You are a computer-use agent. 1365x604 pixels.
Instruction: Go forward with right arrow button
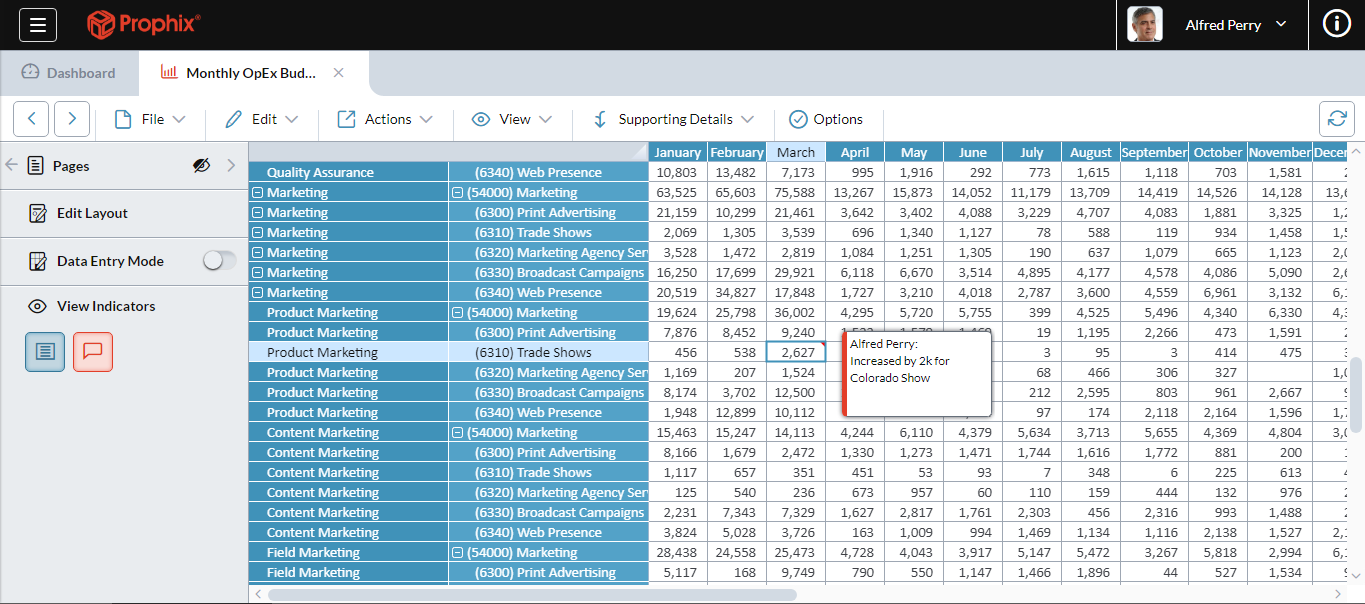72,119
